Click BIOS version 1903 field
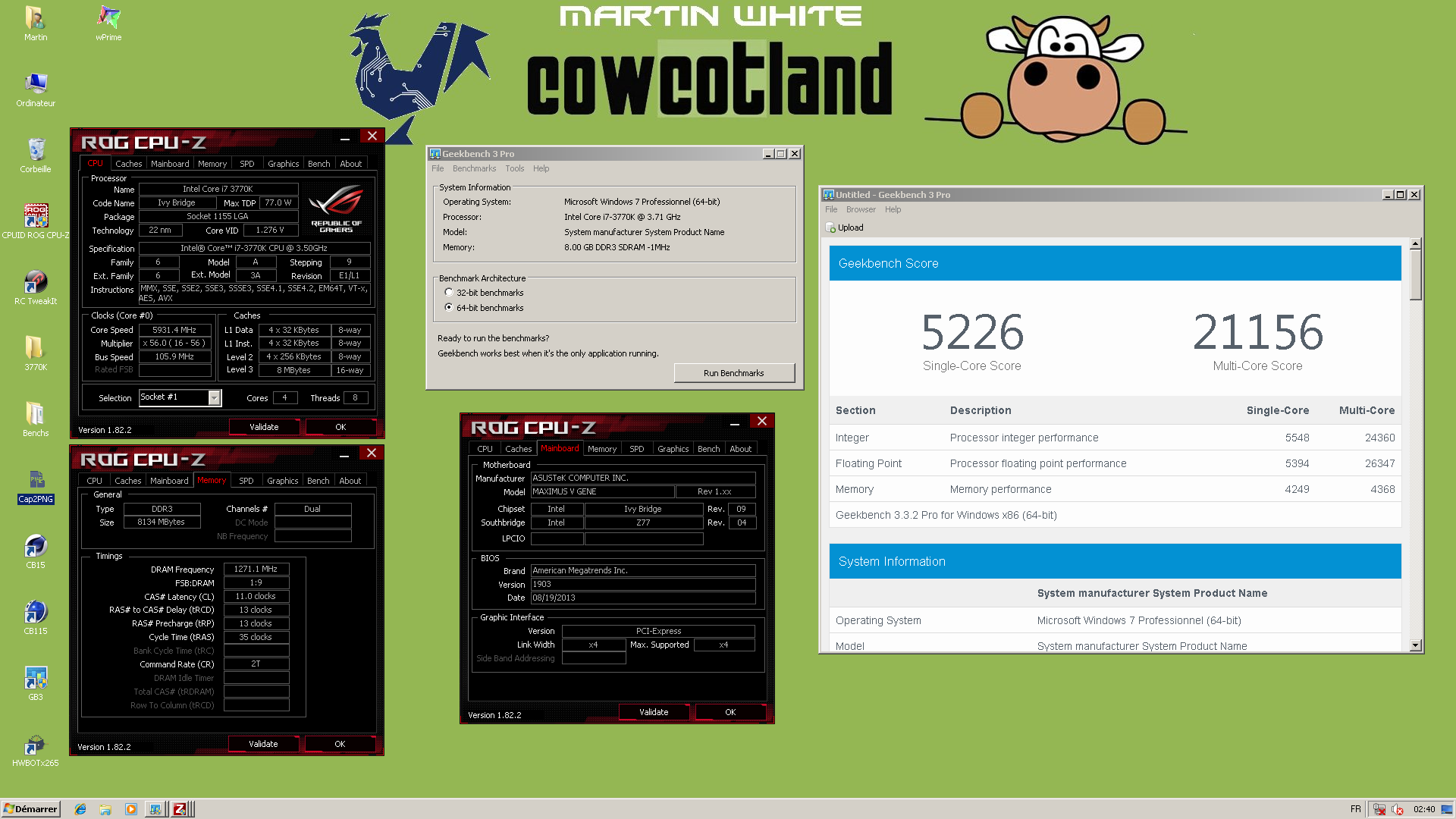 click(643, 584)
